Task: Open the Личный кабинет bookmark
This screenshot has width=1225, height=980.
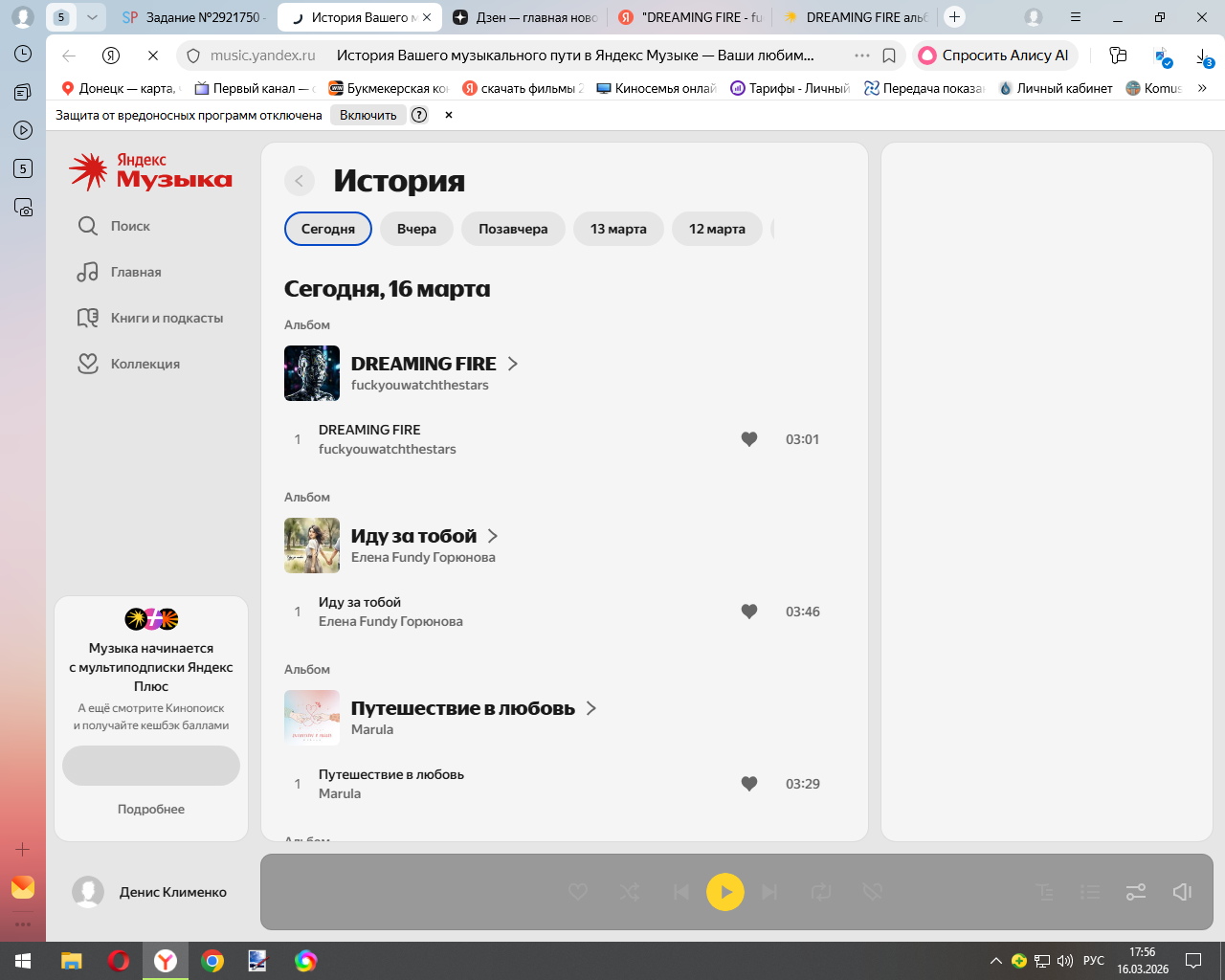Action: 1056,88
